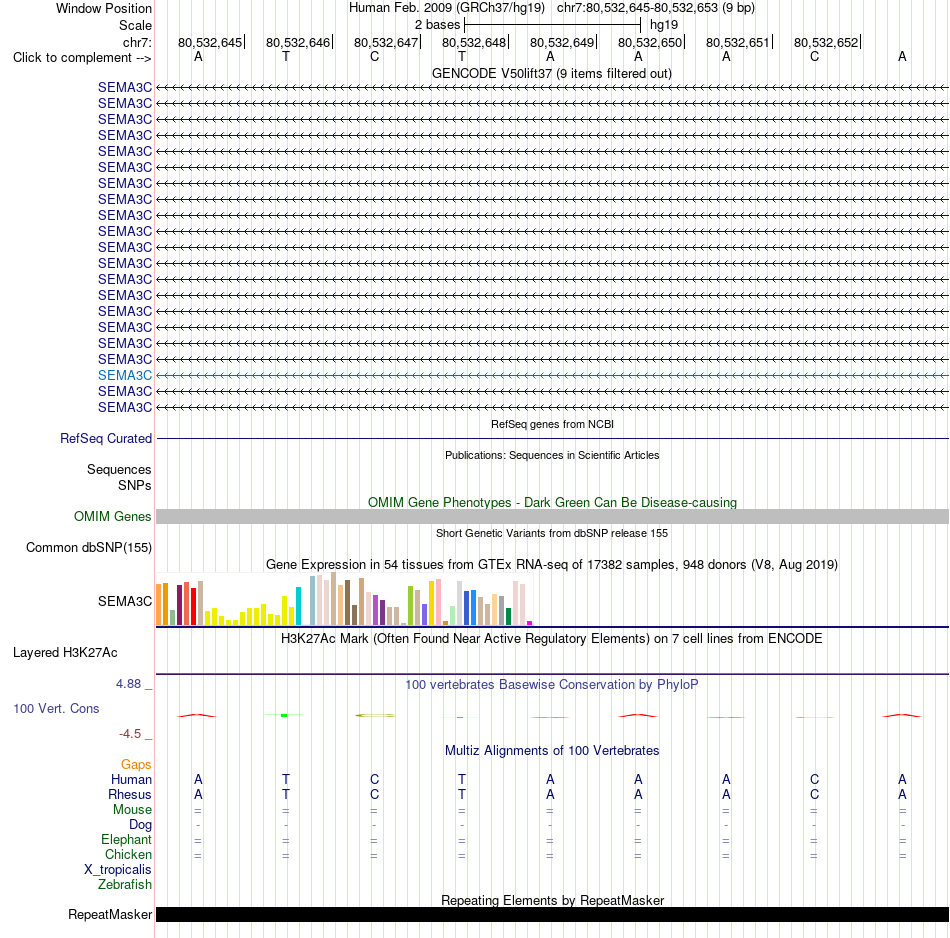
Task: Click SEMA3C label beside GTEx expression bars
Action: tap(125, 601)
